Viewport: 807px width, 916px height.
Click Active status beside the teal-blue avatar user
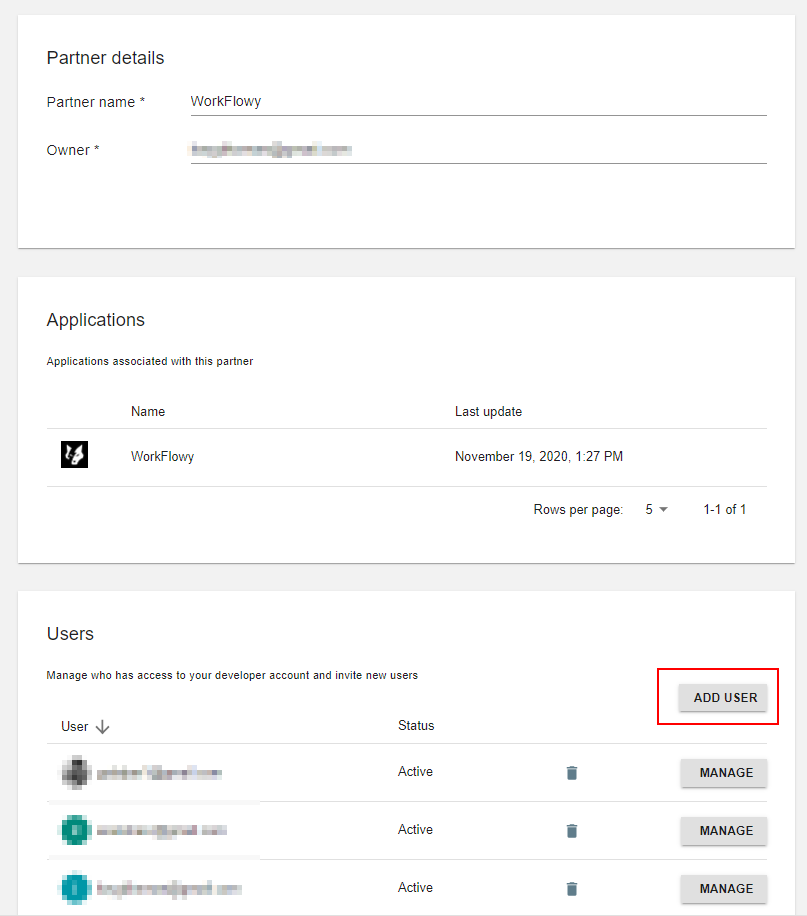[x=415, y=887]
